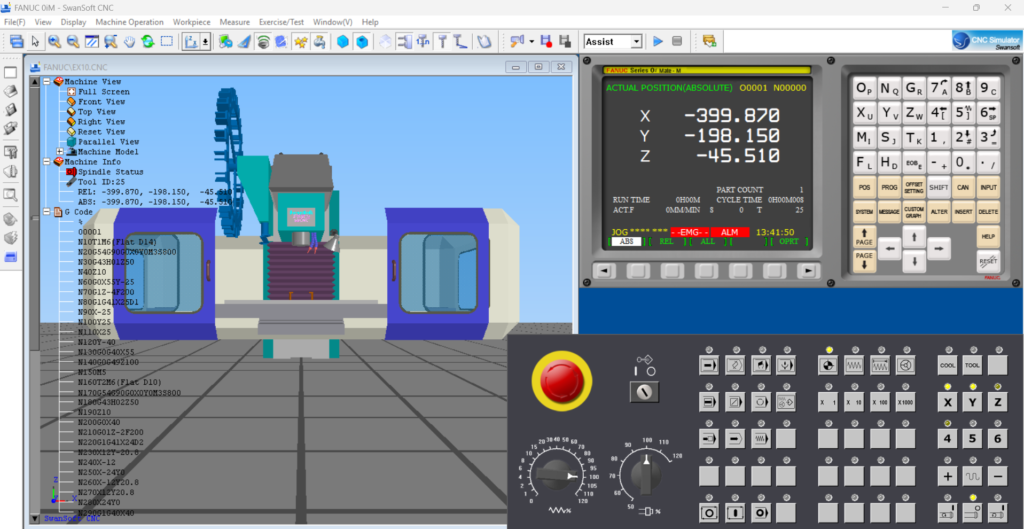Toggle the COOL coolant button
Image resolution: width=1024 pixels, height=529 pixels.
tap(947, 366)
